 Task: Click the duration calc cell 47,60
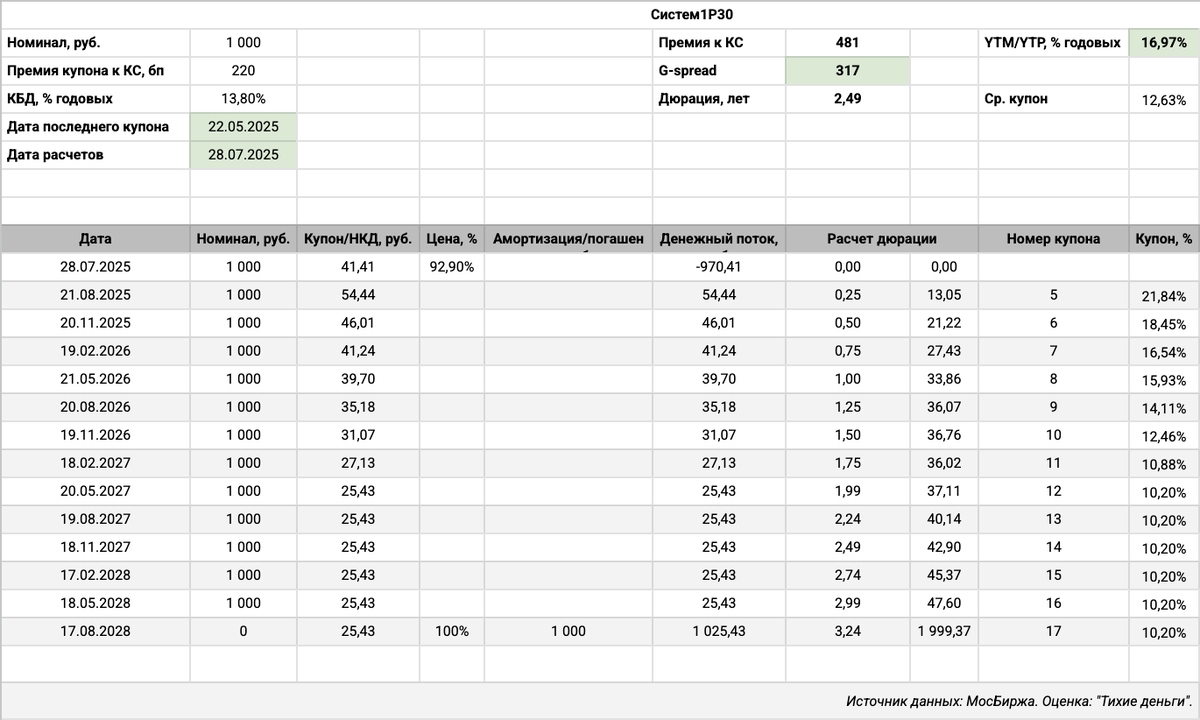click(x=943, y=603)
